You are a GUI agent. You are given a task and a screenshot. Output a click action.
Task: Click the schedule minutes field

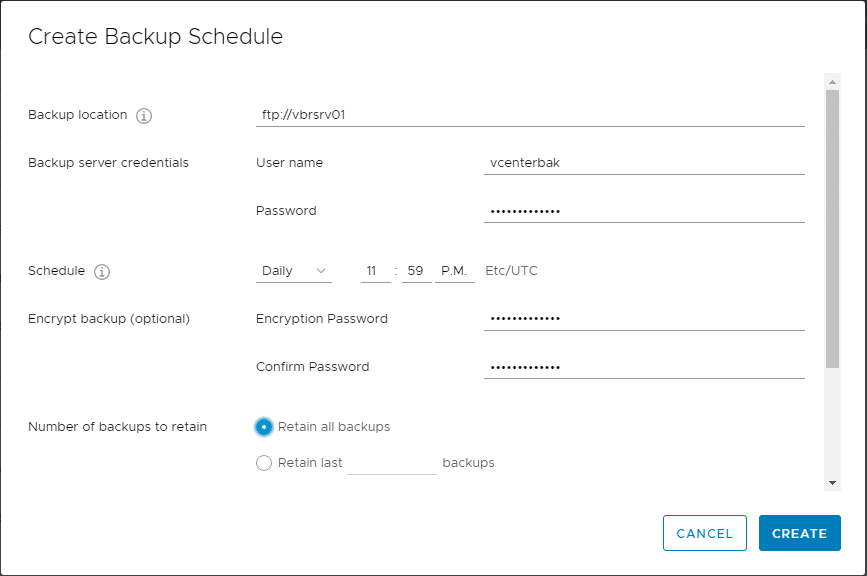click(416, 271)
